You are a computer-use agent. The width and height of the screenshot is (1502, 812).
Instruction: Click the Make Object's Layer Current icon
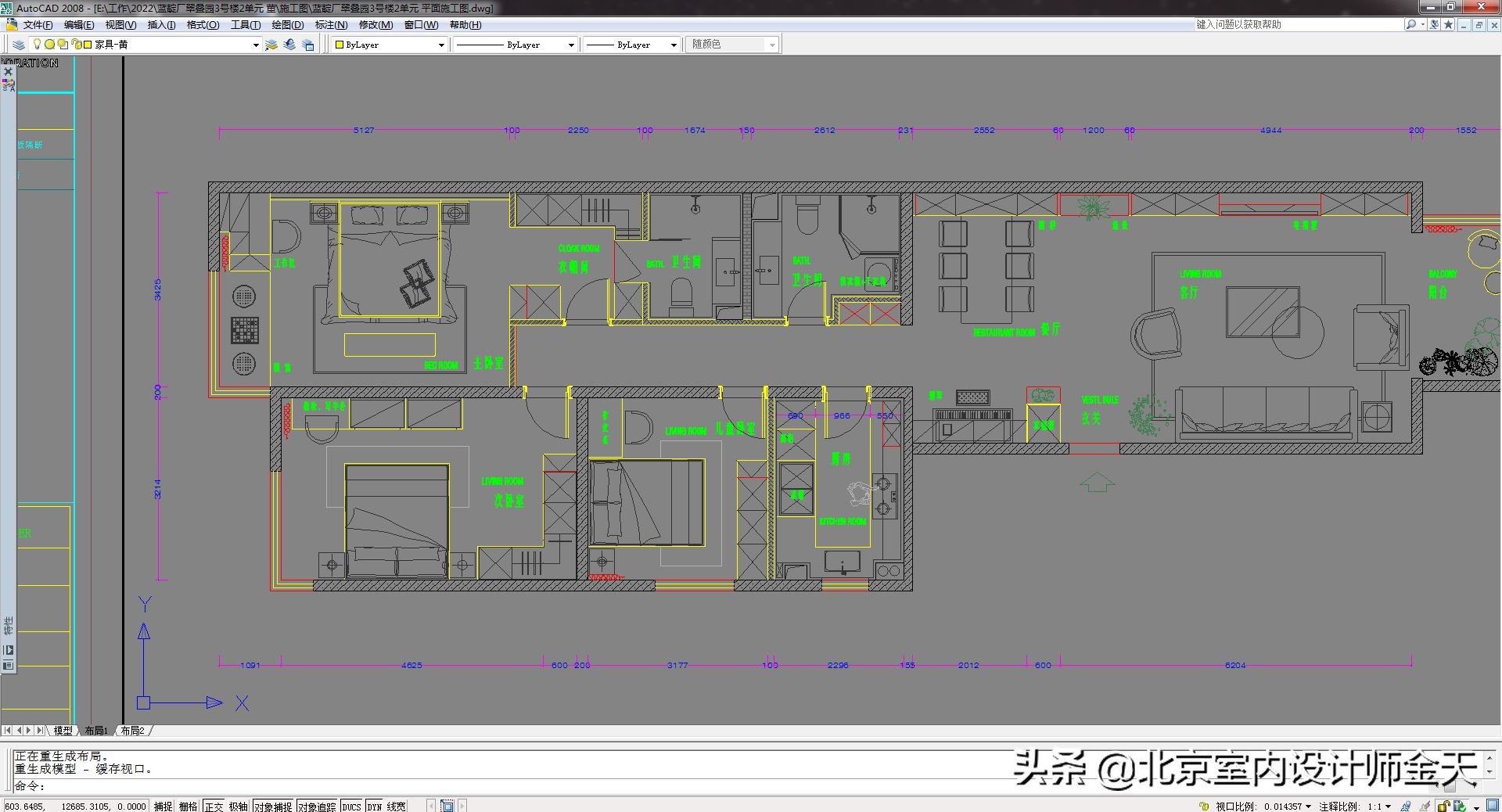(271, 45)
